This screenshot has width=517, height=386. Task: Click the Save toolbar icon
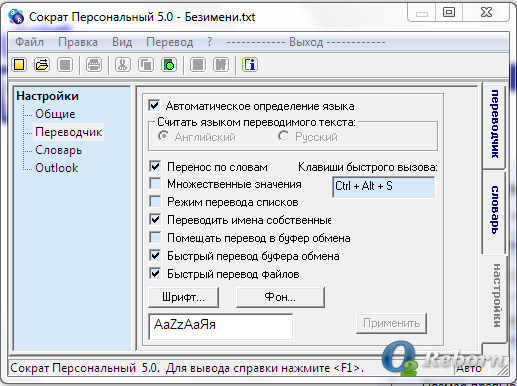[65, 65]
